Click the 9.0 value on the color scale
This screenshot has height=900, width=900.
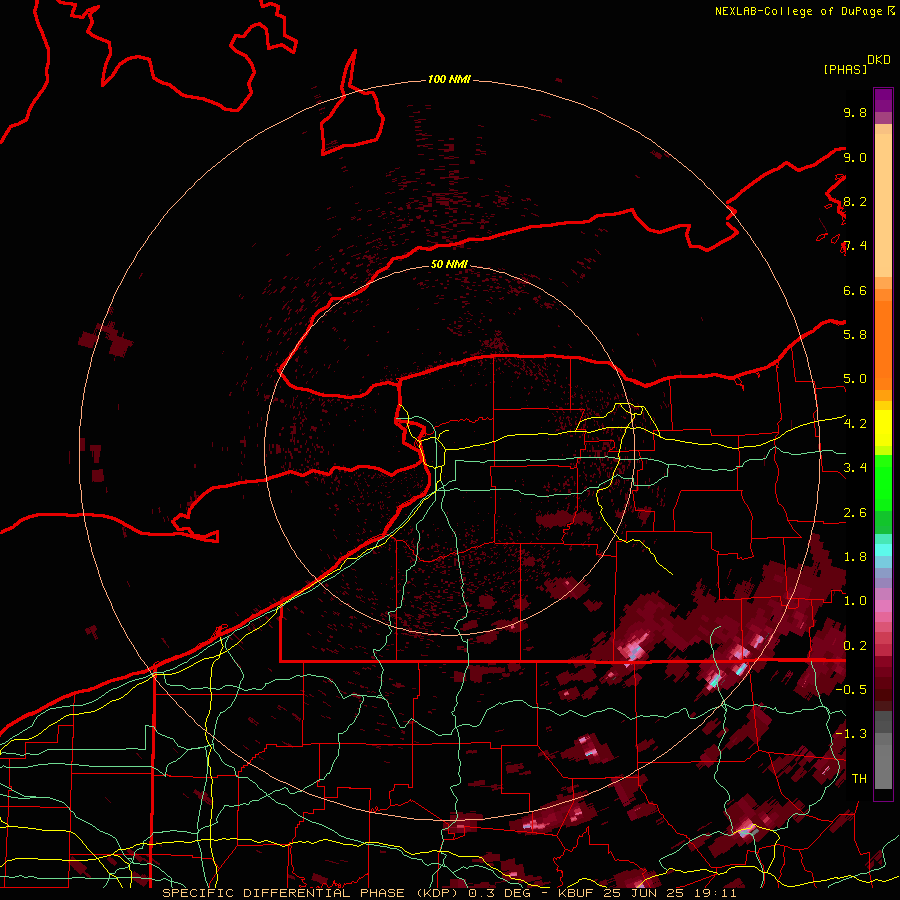pyautogui.click(x=855, y=157)
